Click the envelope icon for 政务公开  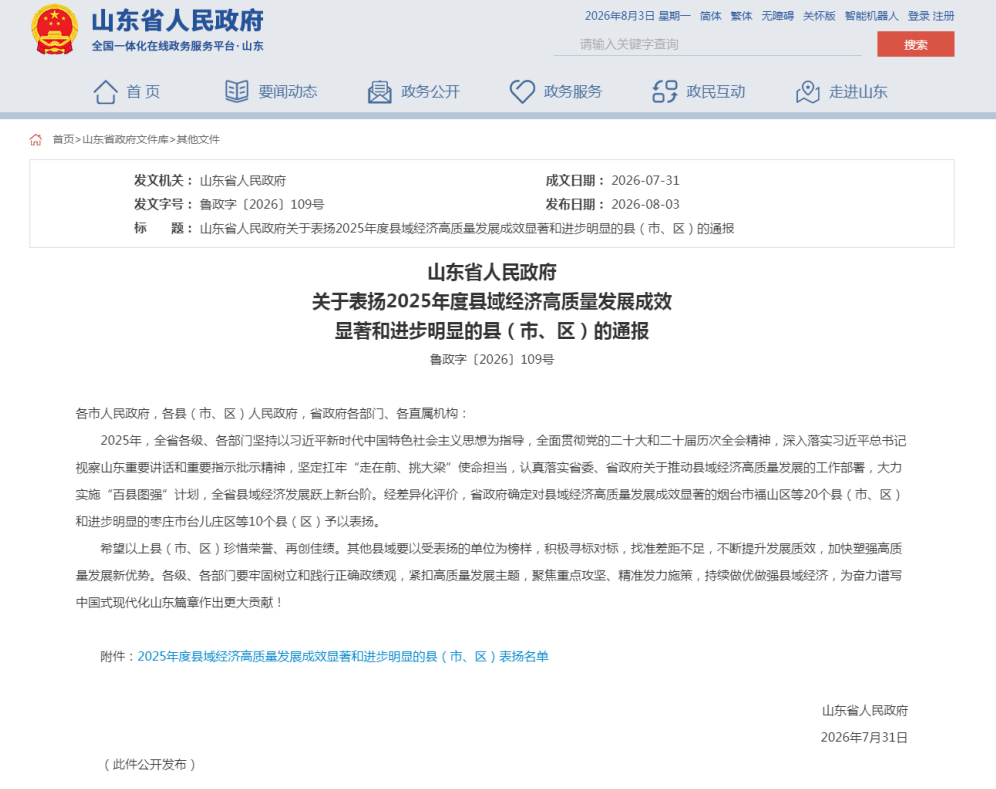(x=379, y=92)
